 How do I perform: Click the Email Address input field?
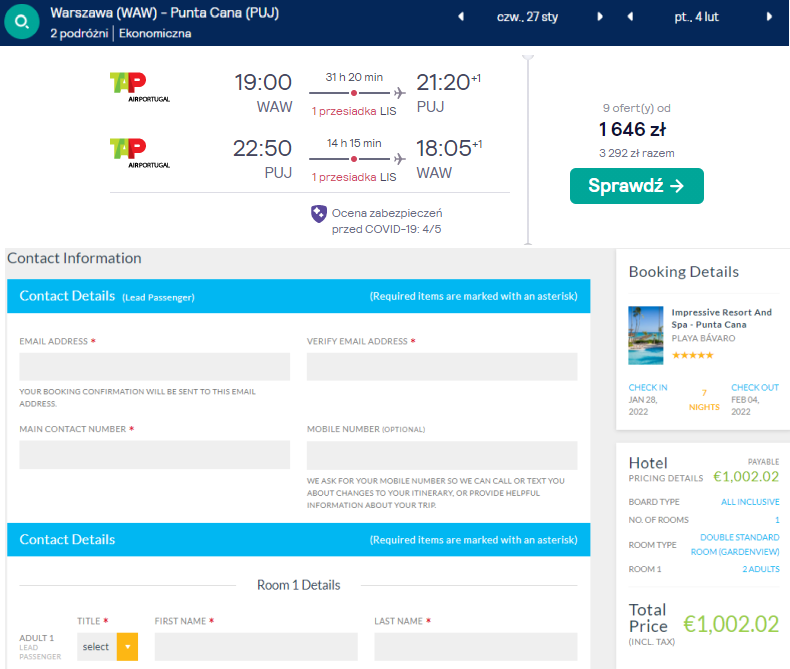[x=154, y=367]
